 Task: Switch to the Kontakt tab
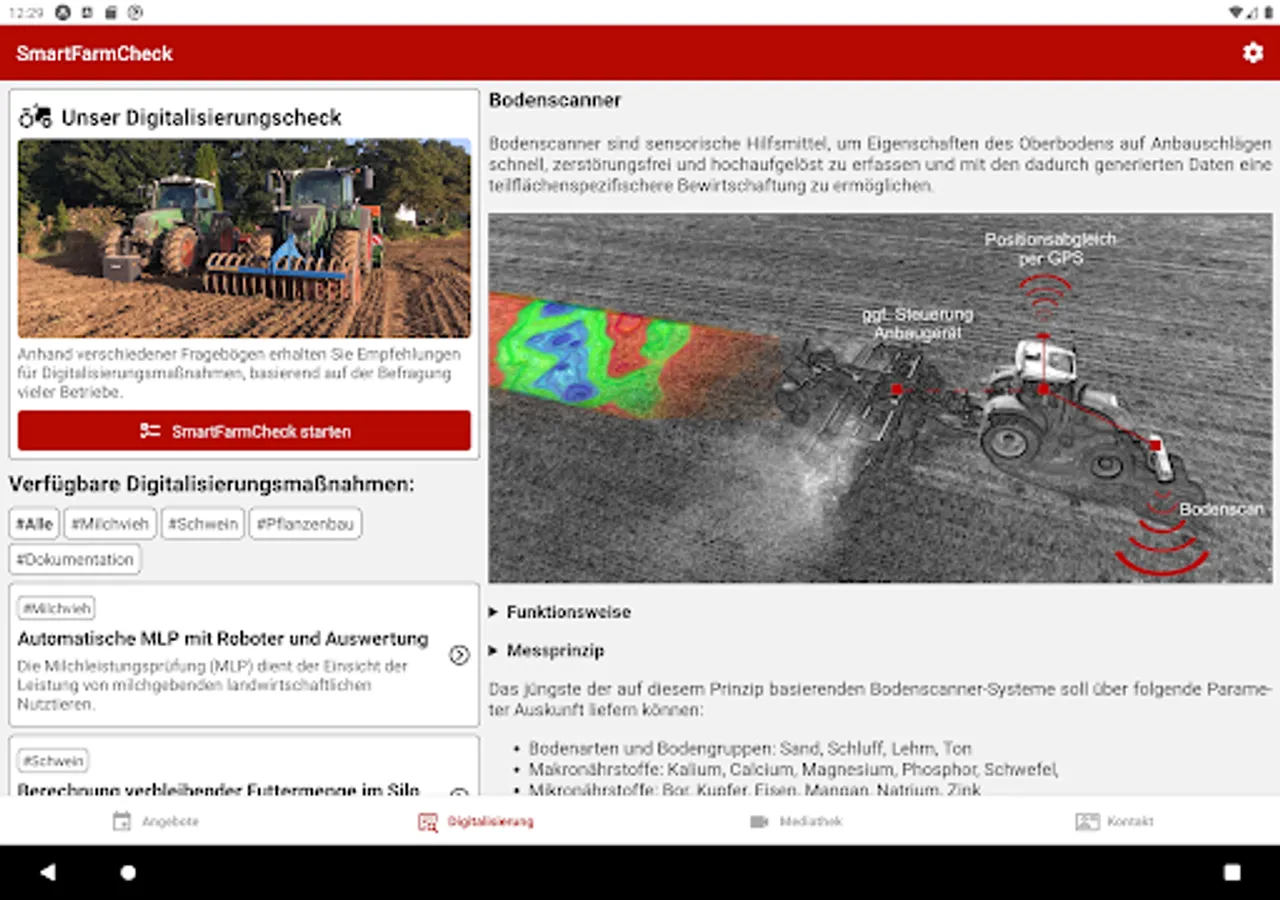(x=1115, y=821)
